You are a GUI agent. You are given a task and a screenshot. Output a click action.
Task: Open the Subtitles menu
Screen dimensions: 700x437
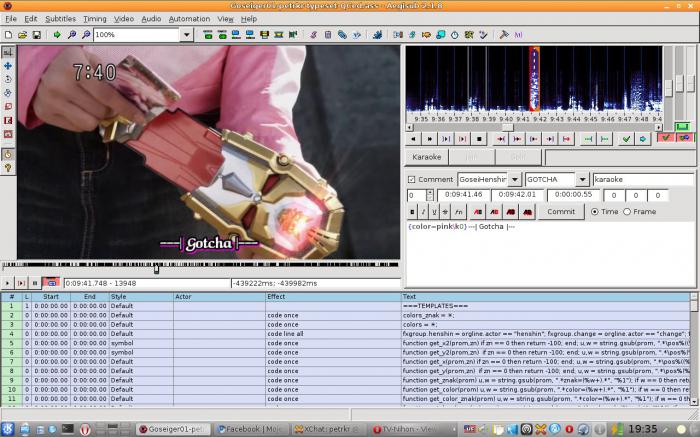tap(60, 19)
